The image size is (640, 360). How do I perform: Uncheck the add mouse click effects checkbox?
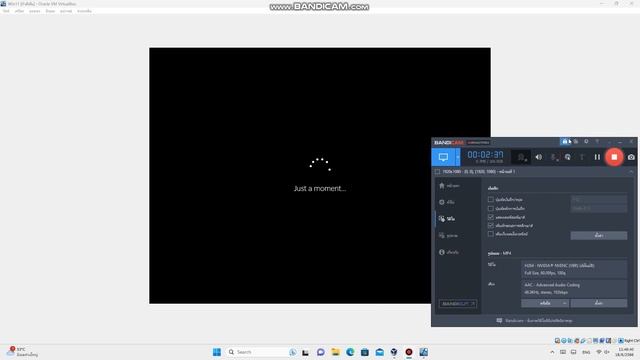[x=491, y=225]
